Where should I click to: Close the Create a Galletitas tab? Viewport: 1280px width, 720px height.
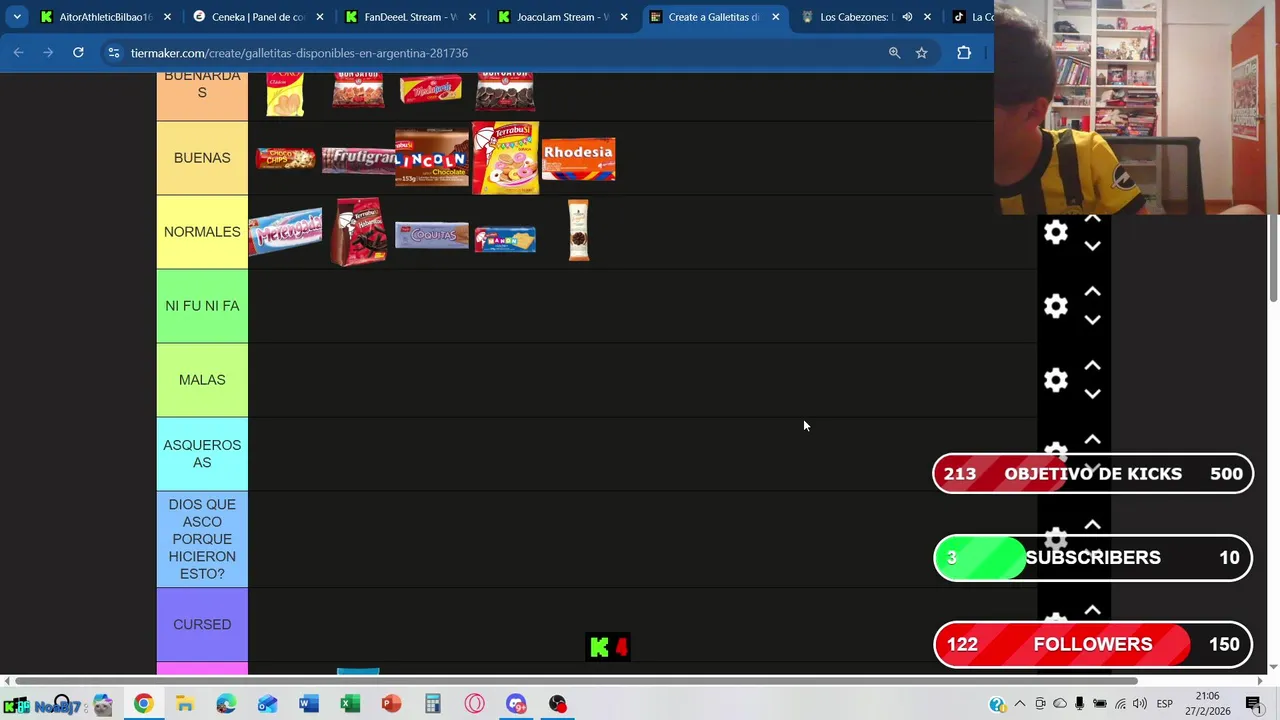(x=775, y=17)
